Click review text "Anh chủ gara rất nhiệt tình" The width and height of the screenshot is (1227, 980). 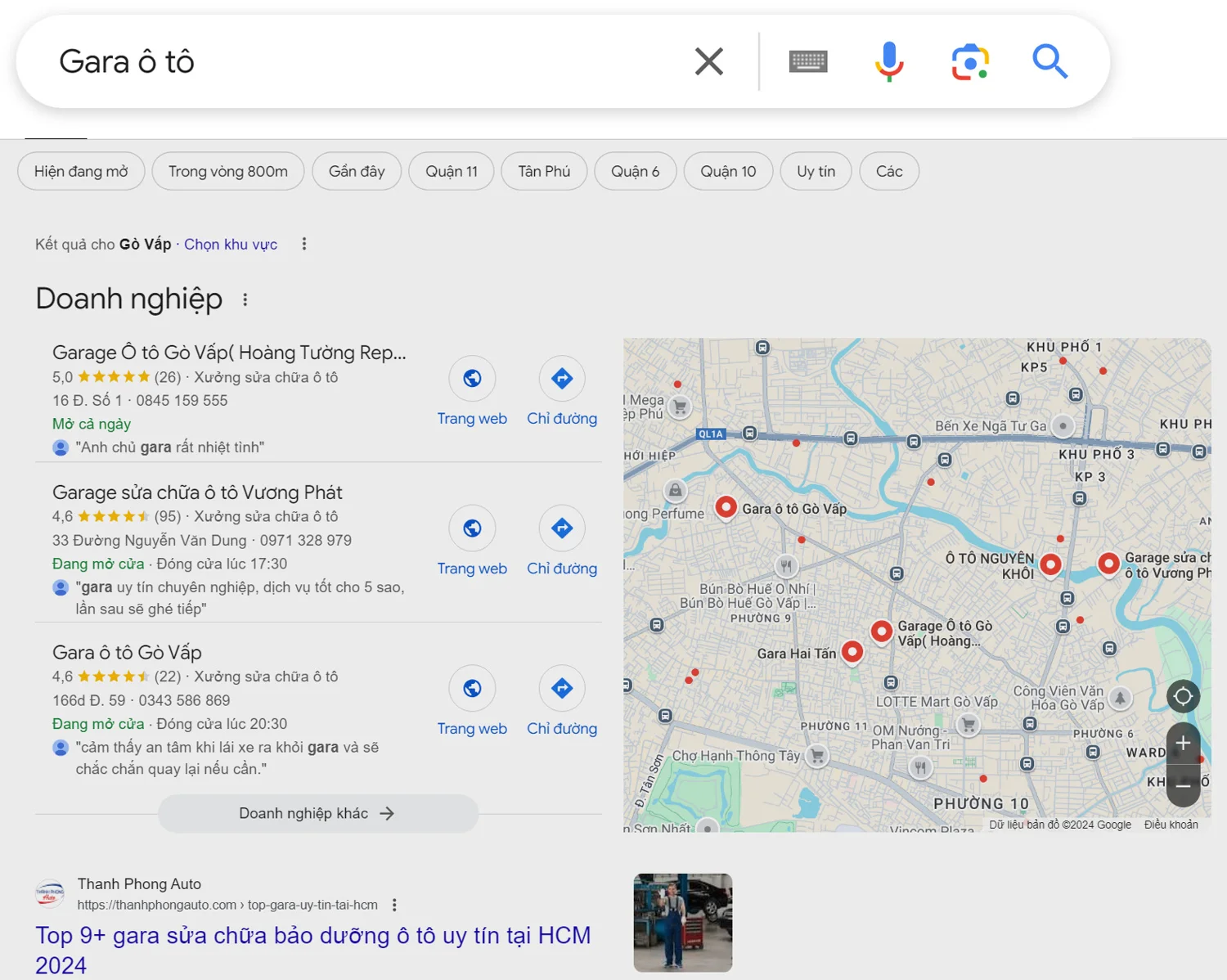(x=169, y=447)
